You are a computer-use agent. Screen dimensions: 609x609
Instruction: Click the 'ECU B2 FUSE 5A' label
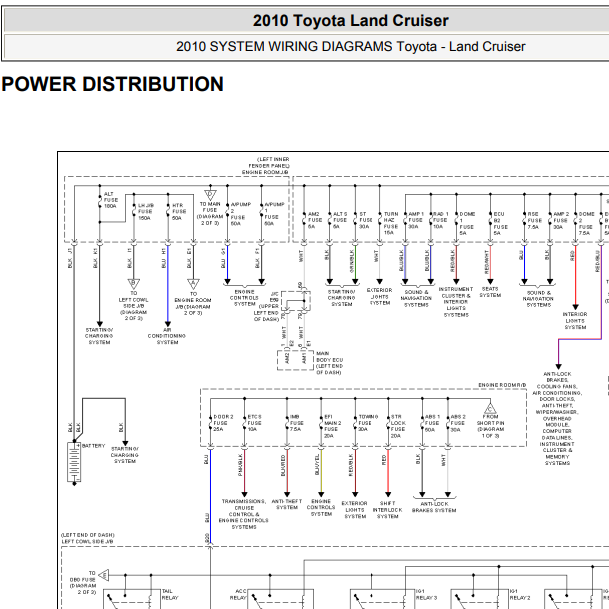(x=501, y=223)
